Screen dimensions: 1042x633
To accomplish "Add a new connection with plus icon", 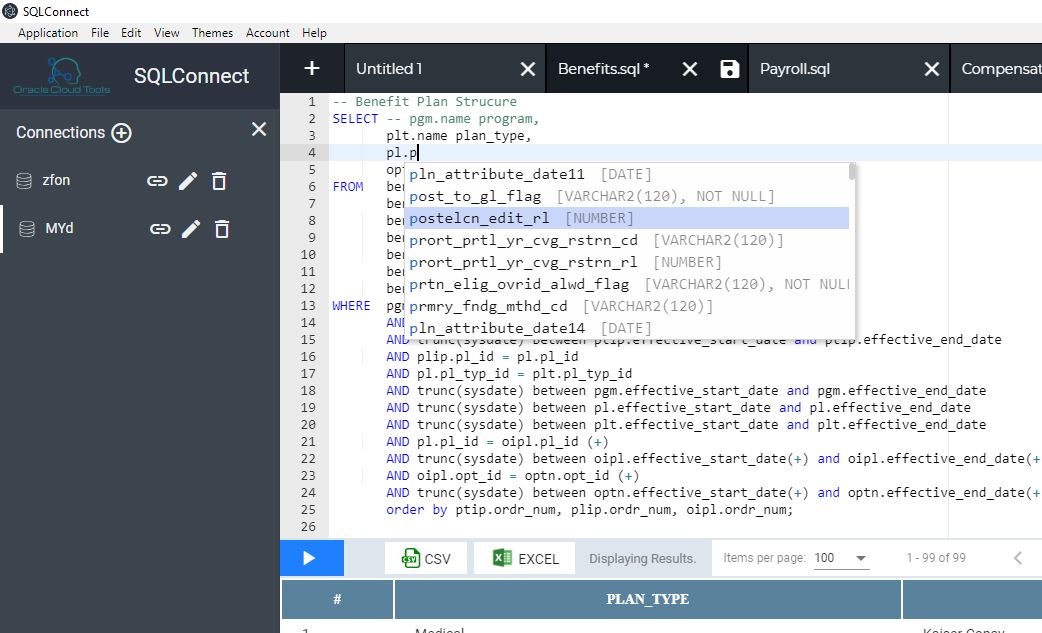I will coord(121,133).
